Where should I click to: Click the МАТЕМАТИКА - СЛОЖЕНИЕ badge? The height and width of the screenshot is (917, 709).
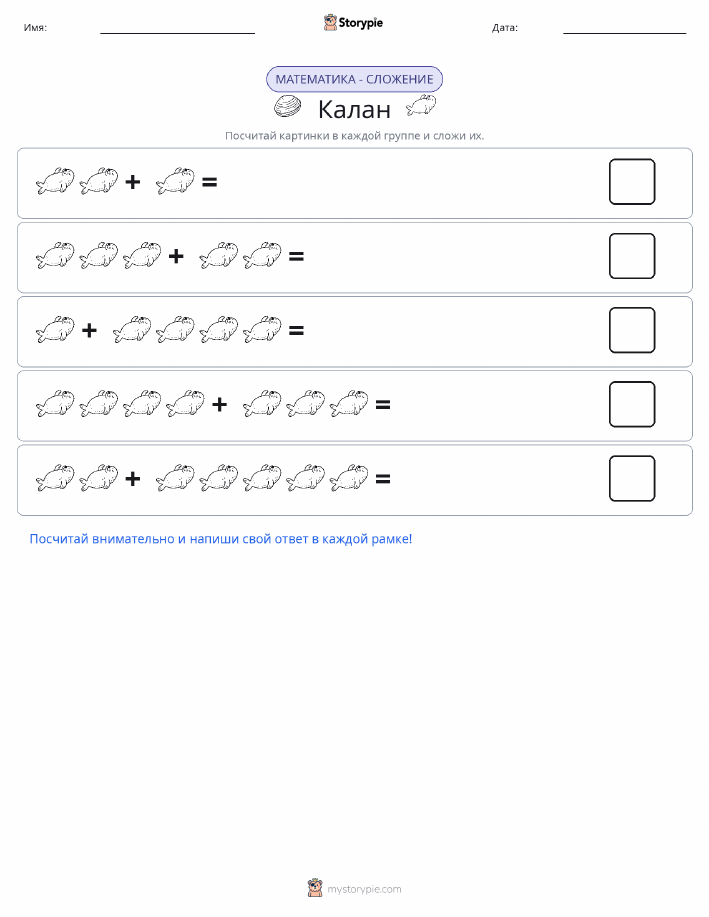pyautogui.click(x=354, y=80)
